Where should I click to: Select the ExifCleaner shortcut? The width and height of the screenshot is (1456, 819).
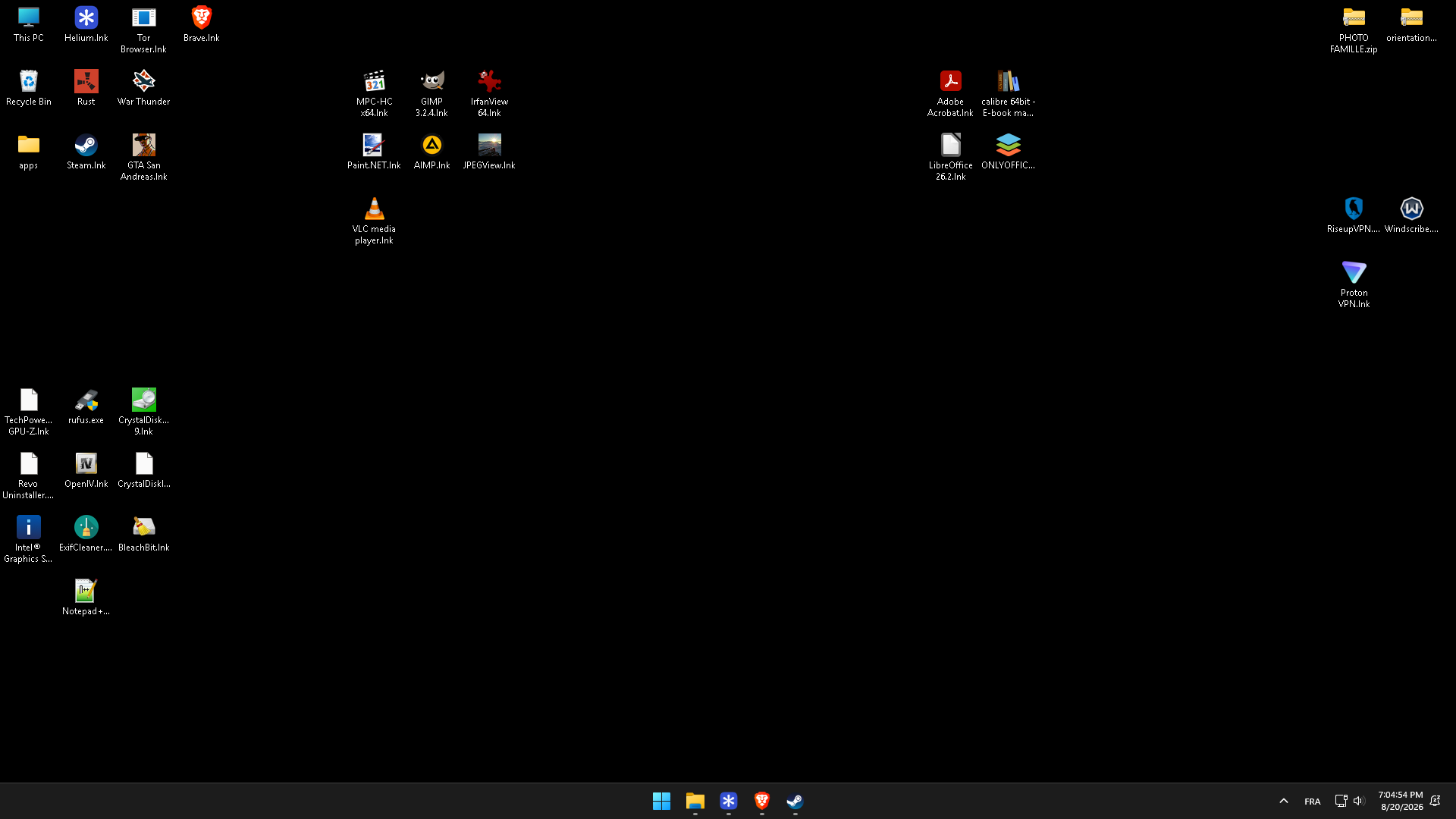[86, 534]
